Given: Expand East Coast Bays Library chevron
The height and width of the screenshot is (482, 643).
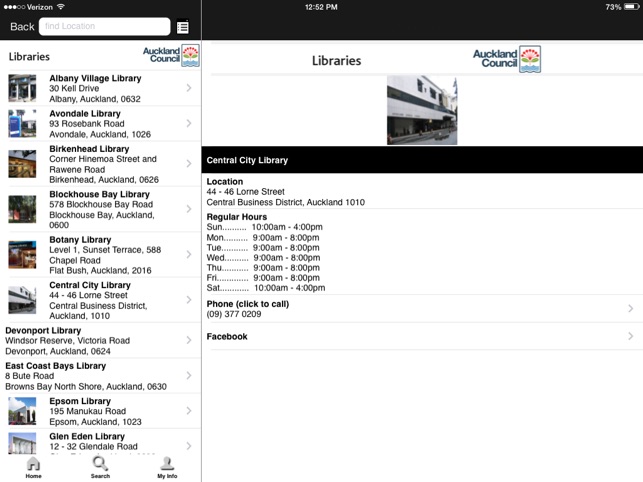Looking at the screenshot, I should click(x=189, y=375).
